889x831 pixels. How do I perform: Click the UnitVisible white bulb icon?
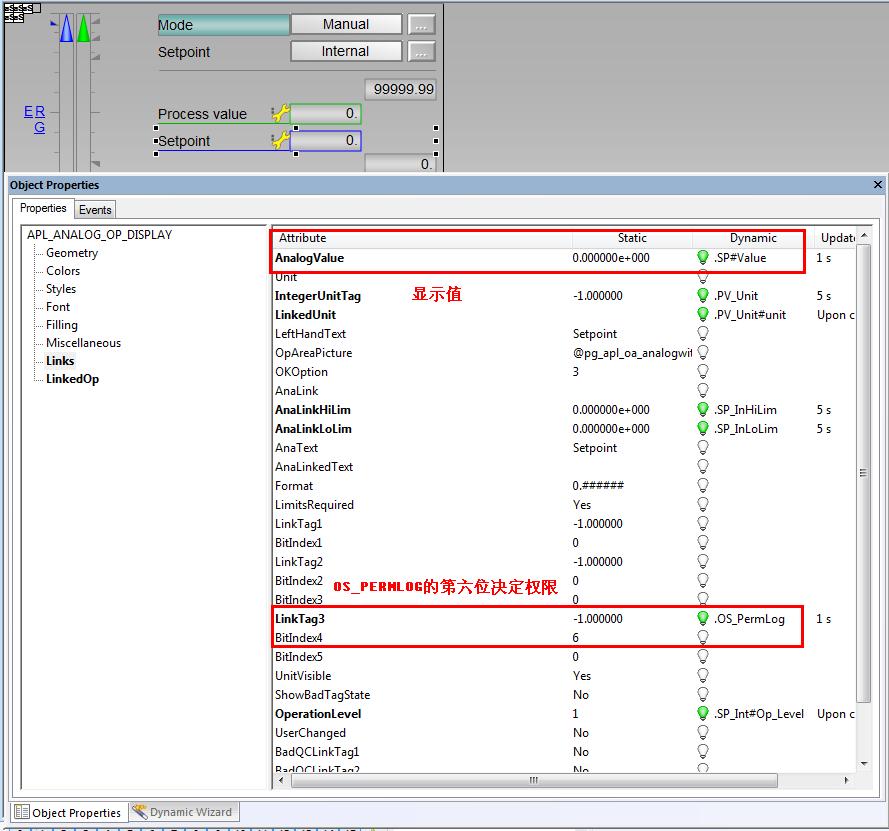tap(702, 676)
